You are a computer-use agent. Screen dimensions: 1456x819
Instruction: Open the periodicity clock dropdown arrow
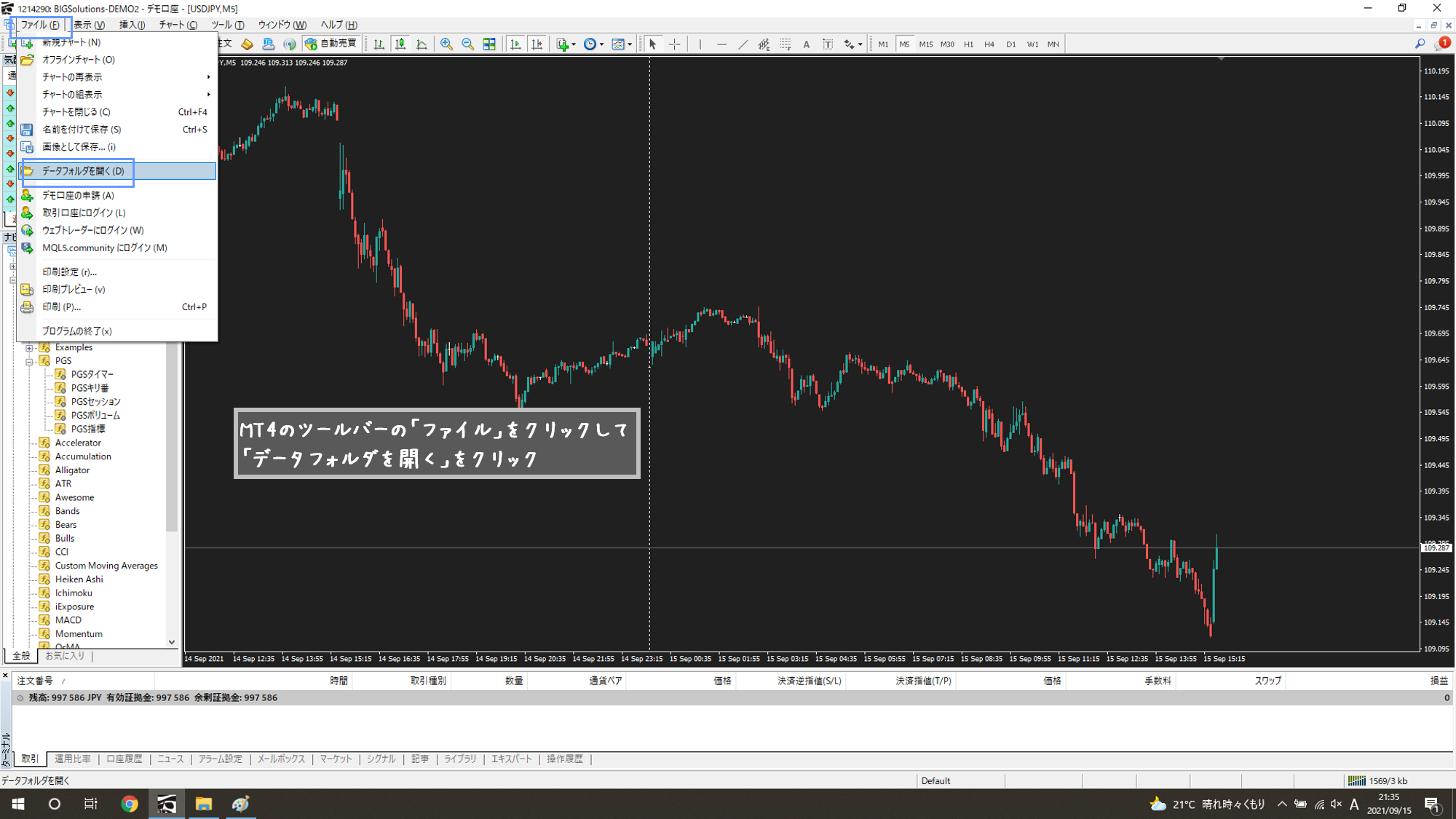601,44
